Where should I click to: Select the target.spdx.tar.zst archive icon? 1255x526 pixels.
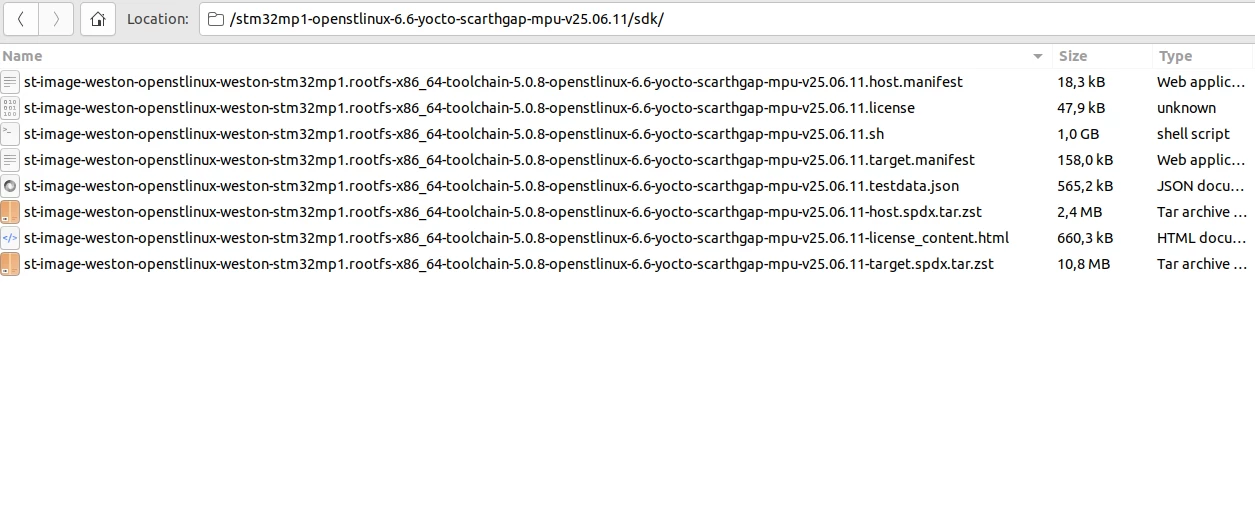click(x=10, y=264)
